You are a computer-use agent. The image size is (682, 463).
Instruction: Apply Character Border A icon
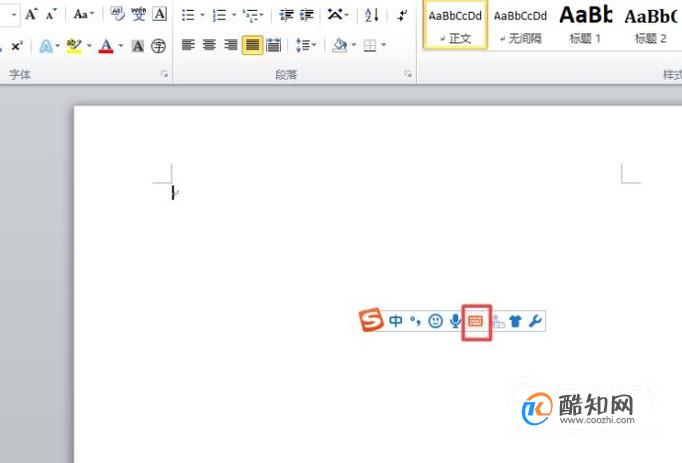(160, 14)
